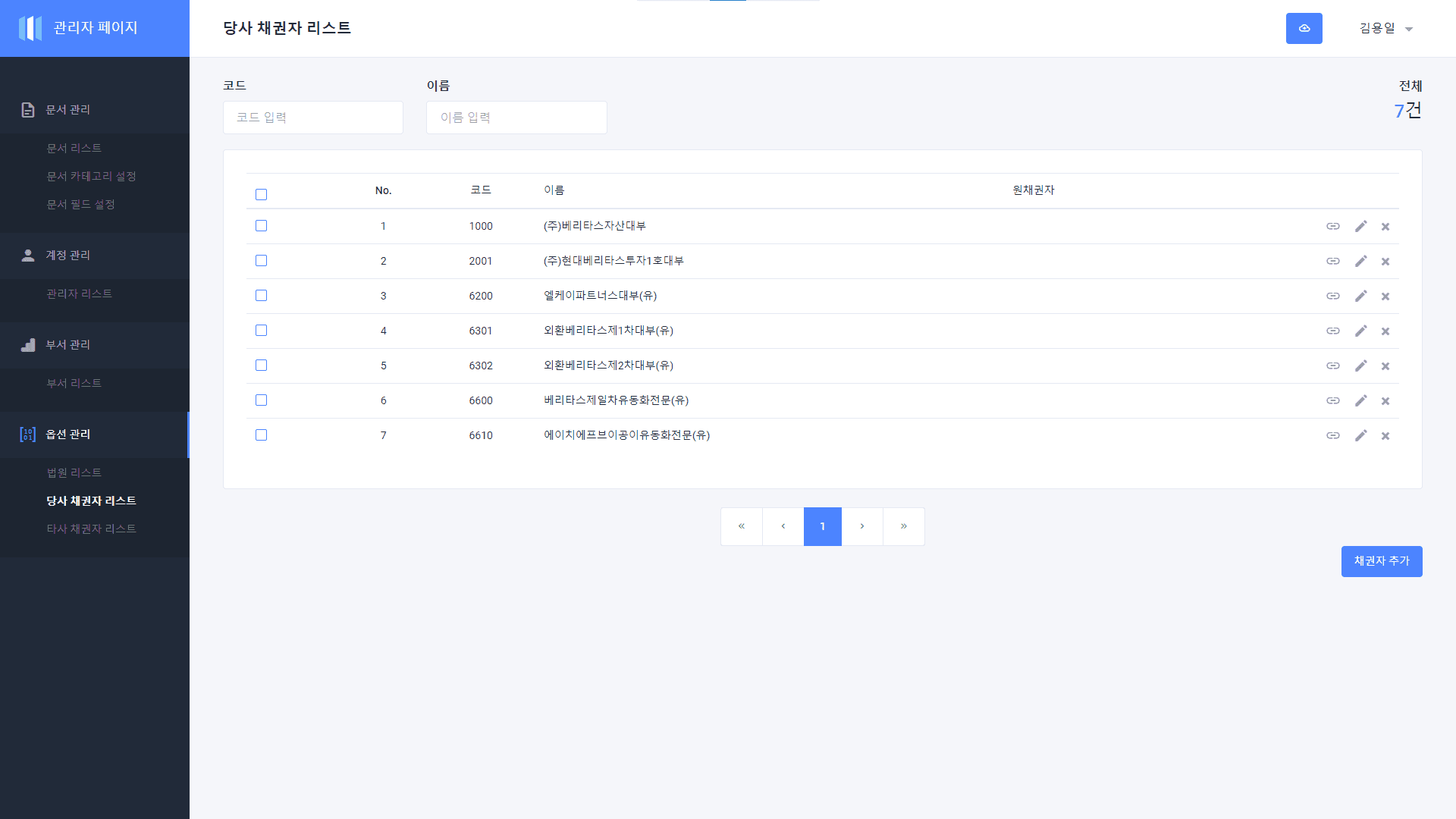The image size is (1456, 819).
Task: Open 문서 카테고리 설정 in sidebar
Action: [x=91, y=176]
